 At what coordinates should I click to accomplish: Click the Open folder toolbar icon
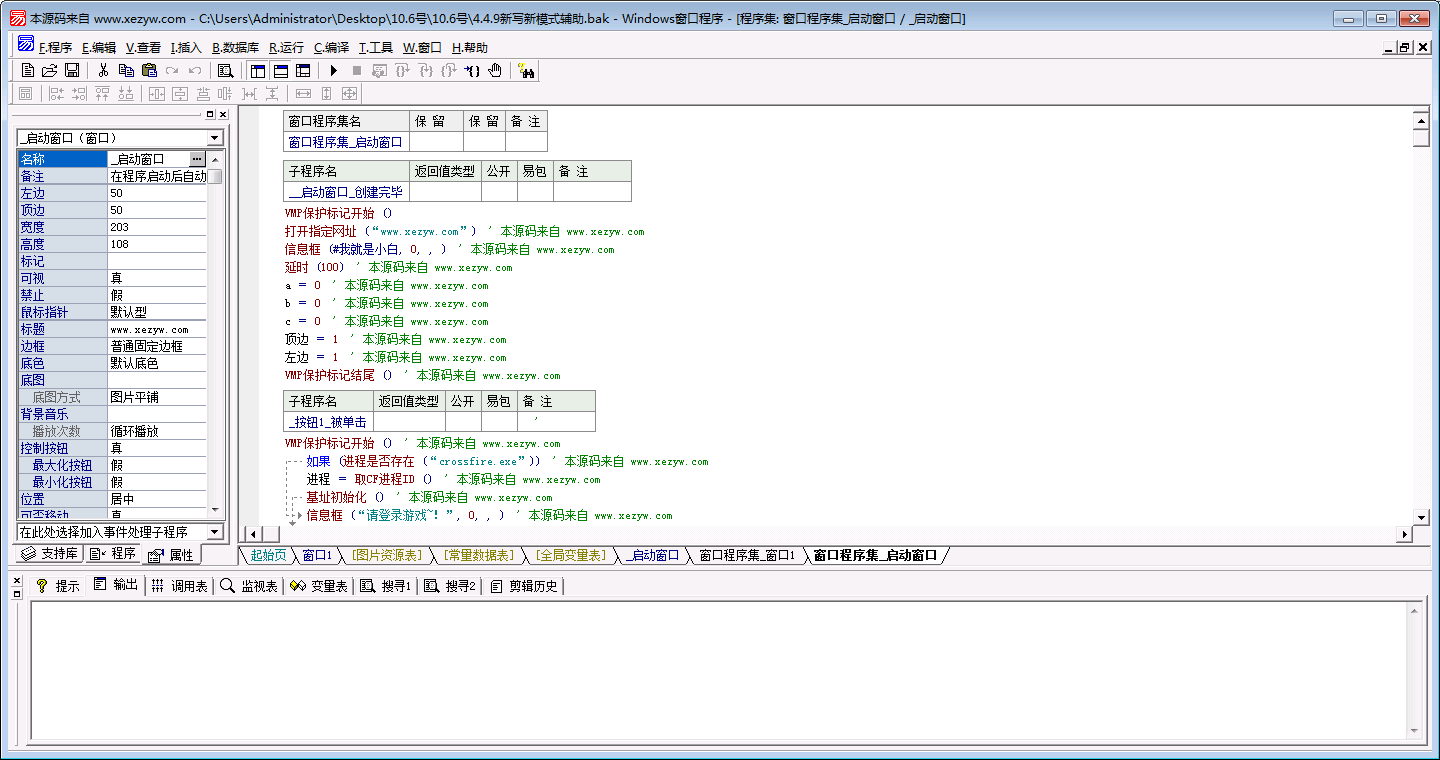click(50, 70)
